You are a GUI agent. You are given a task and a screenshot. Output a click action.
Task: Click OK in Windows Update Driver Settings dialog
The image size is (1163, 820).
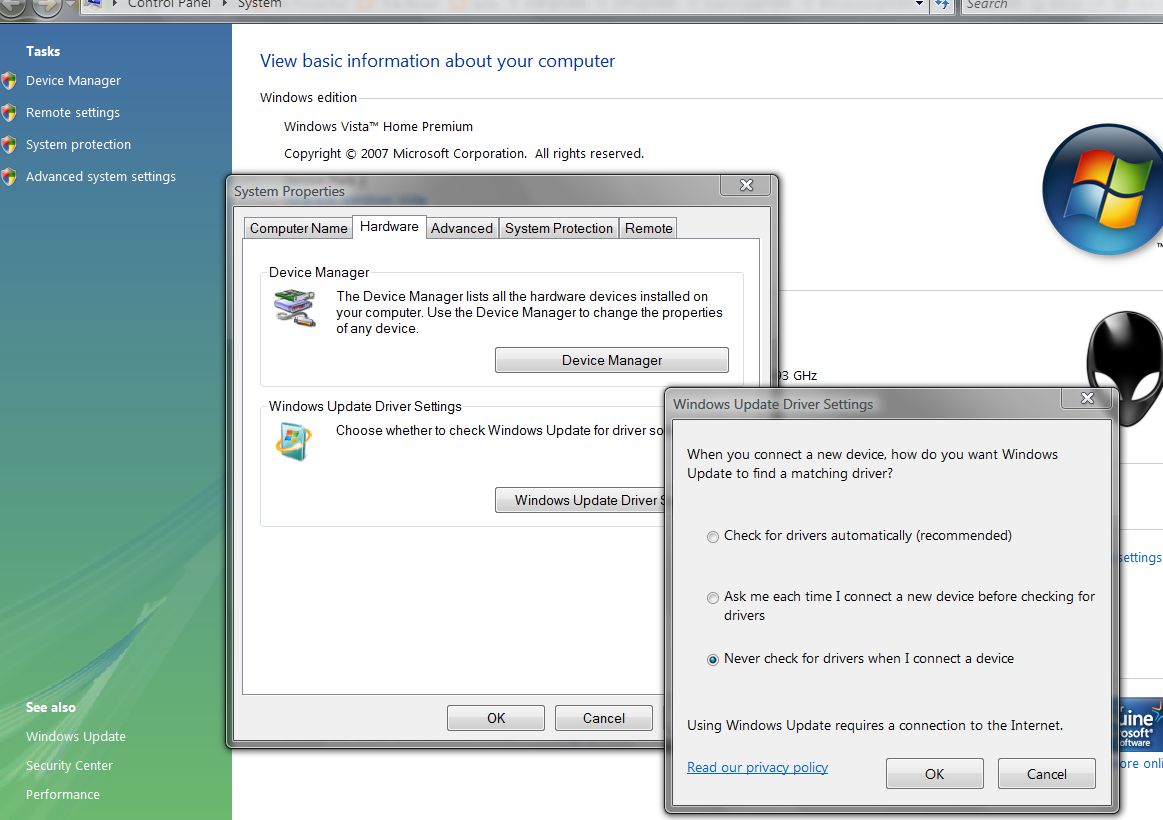(x=935, y=774)
